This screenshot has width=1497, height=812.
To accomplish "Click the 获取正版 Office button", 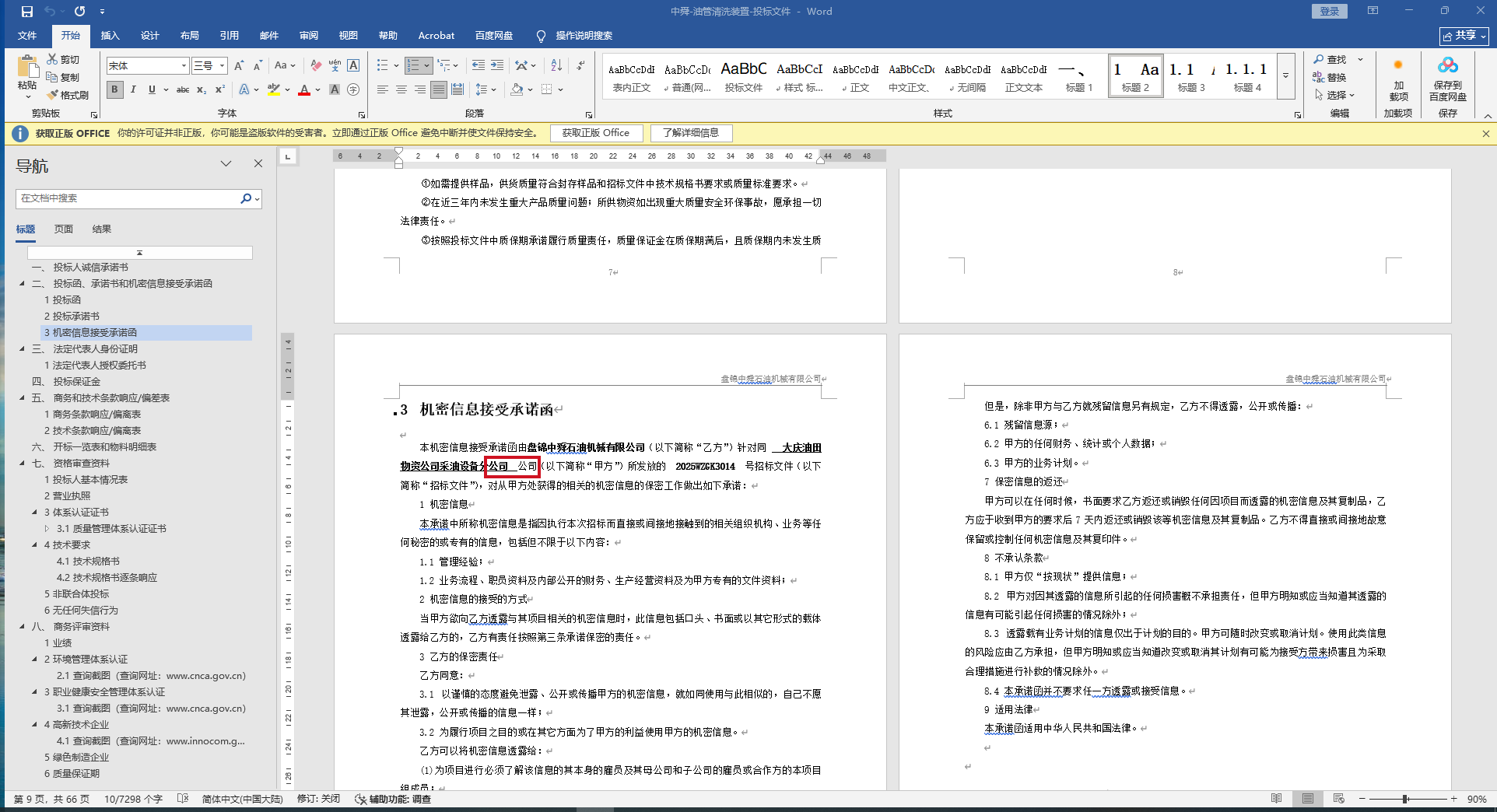I will (x=596, y=133).
